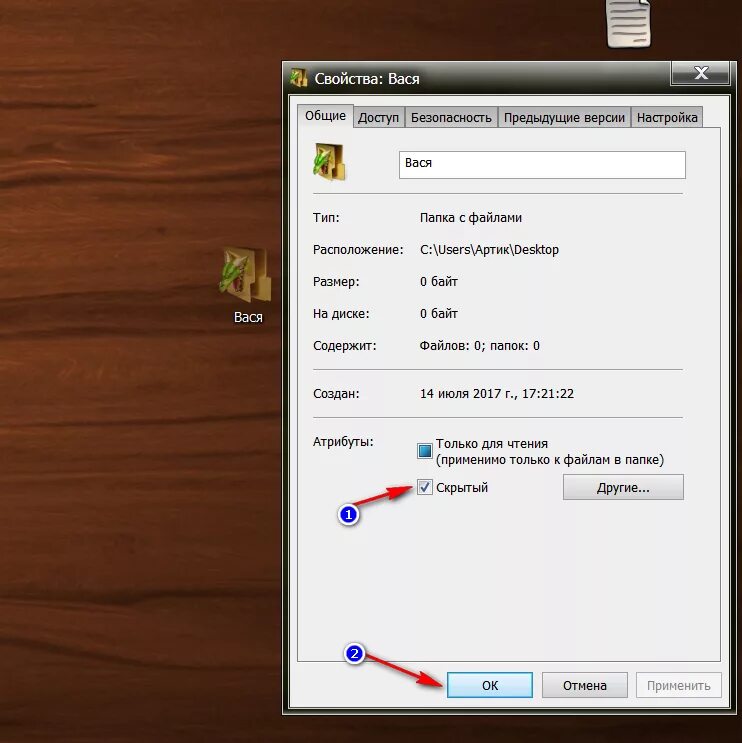Click the На диске value 0 байт
742x743 pixels.
439,314
